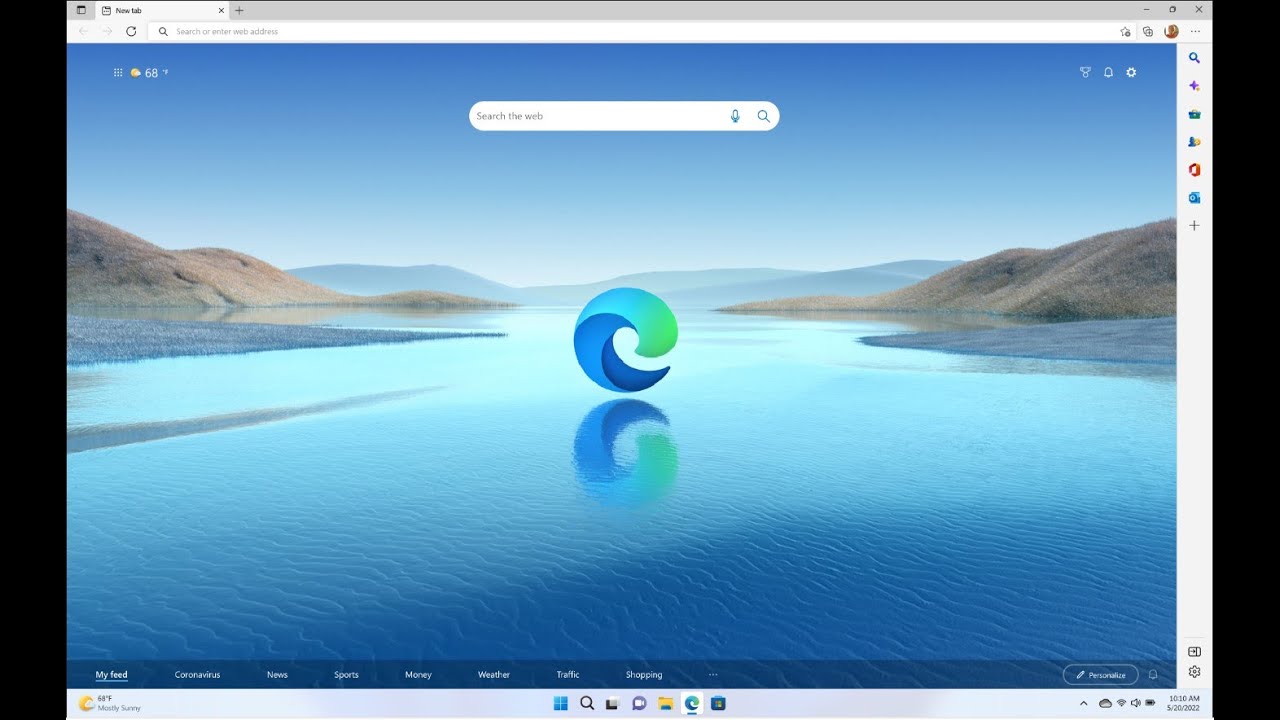
Task: Open new tab page settings gear
Action: coord(1131,72)
